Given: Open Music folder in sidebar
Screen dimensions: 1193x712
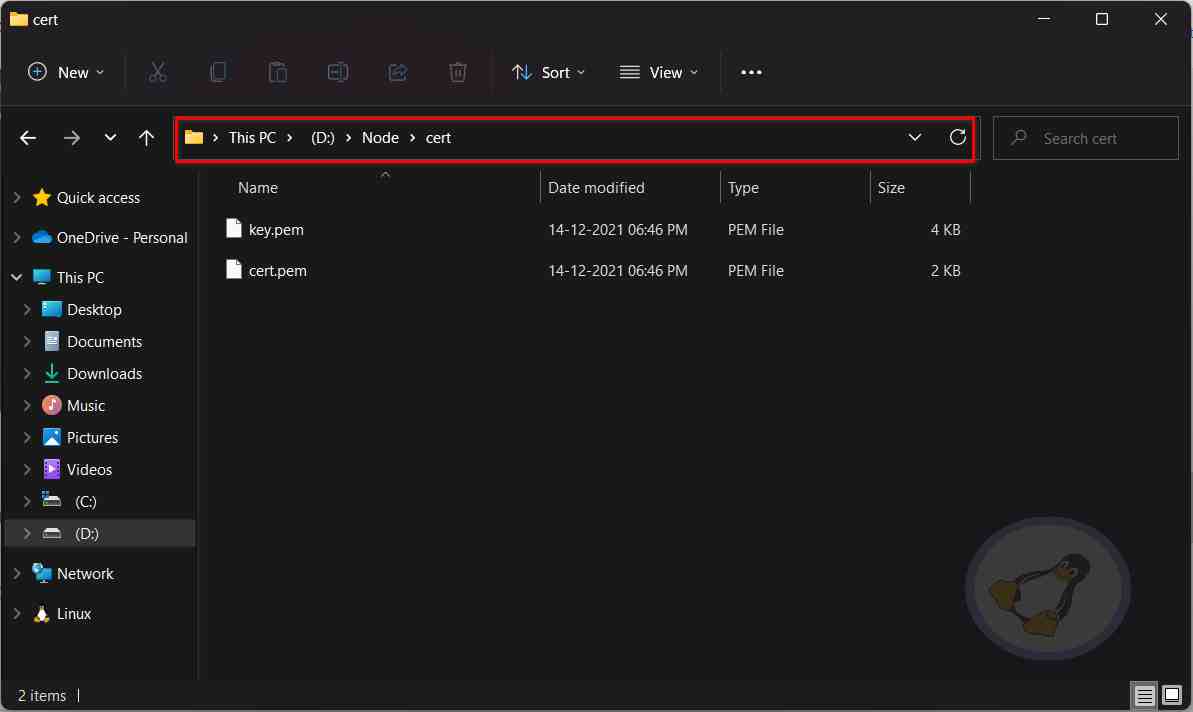Looking at the screenshot, I should 85,405.
